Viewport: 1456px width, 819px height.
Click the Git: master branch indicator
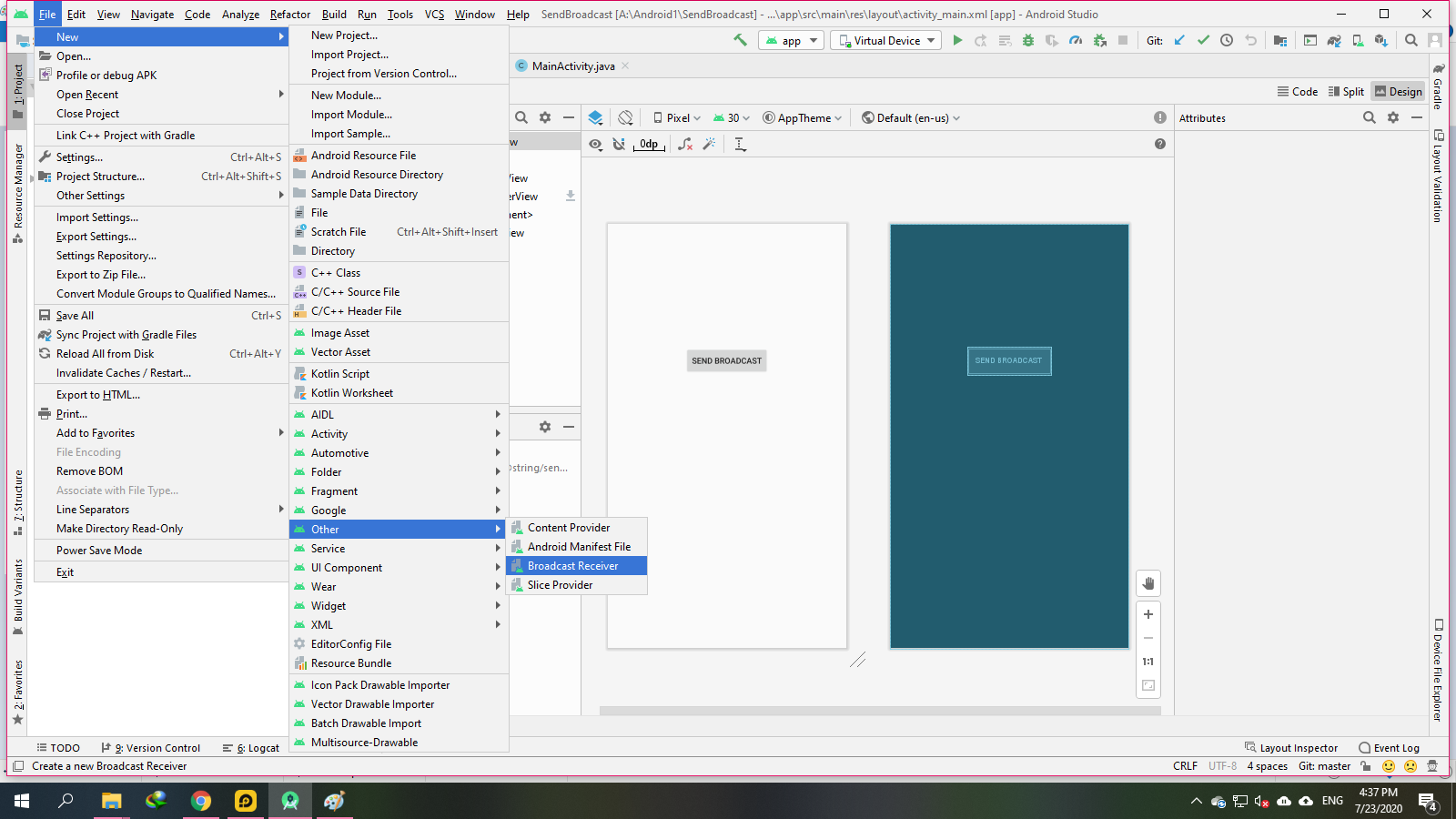(x=1324, y=765)
